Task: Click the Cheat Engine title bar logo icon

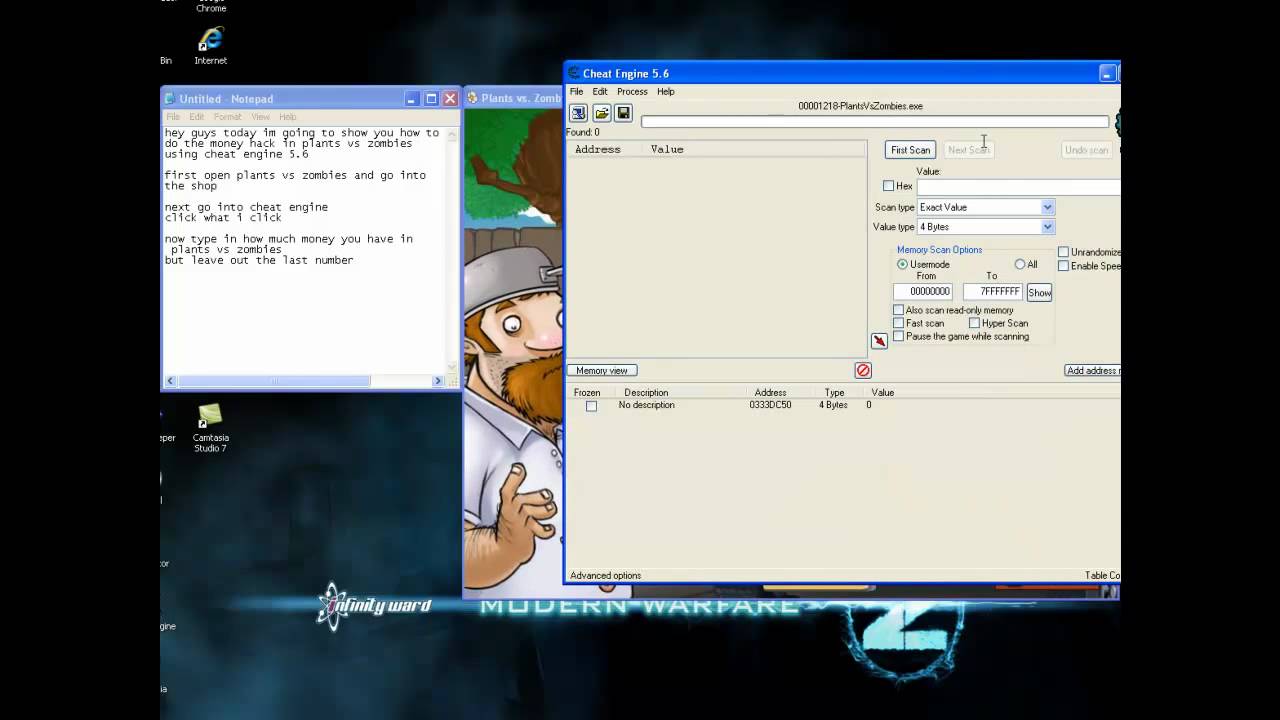Action: coord(573,73)
